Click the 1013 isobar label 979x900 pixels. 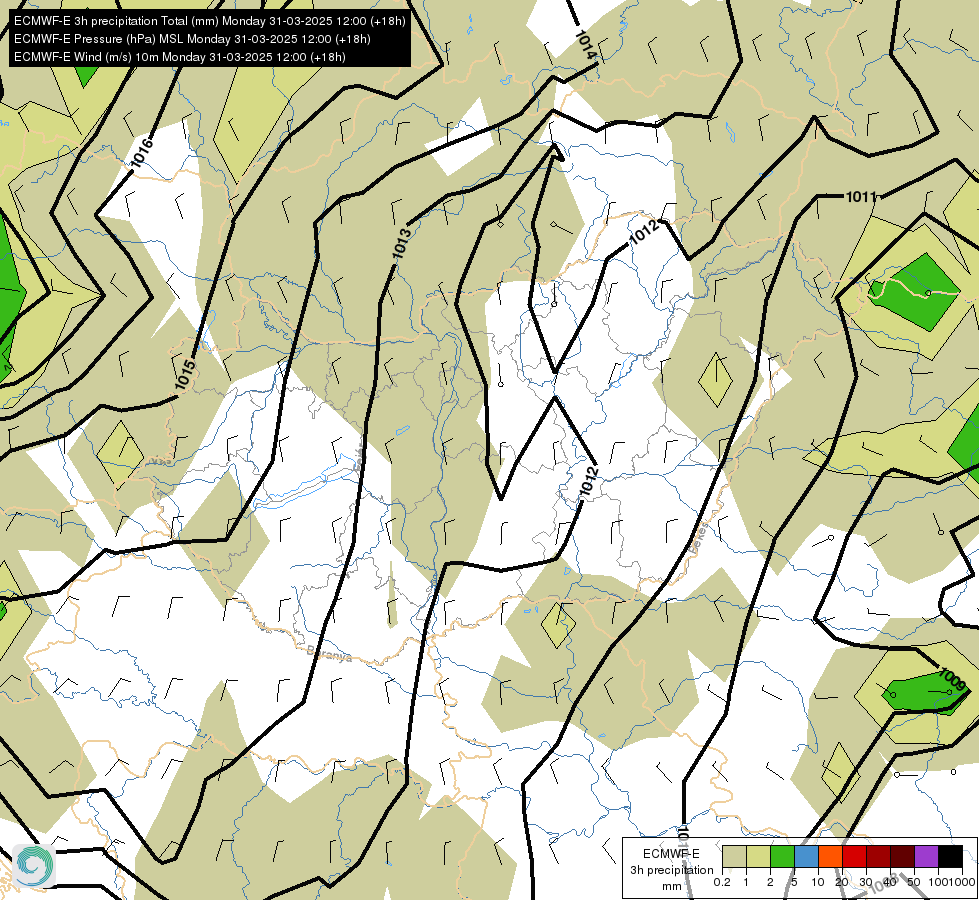[401, 244]
